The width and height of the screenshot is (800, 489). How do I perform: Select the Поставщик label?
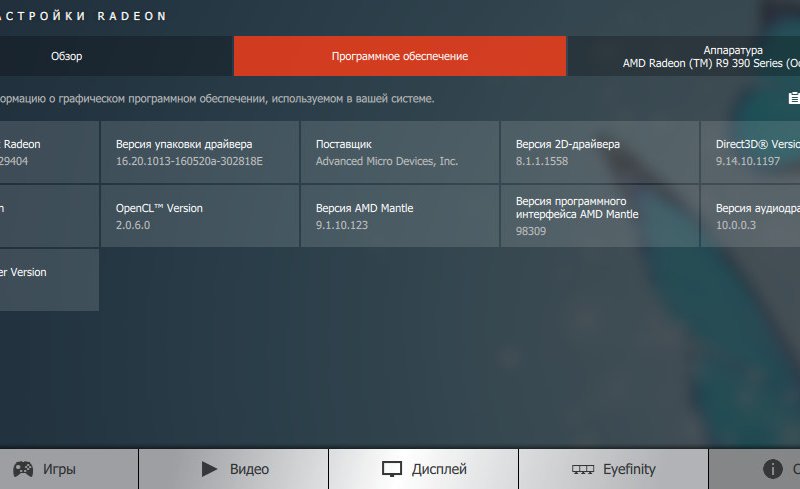click(x=343, y=144)
